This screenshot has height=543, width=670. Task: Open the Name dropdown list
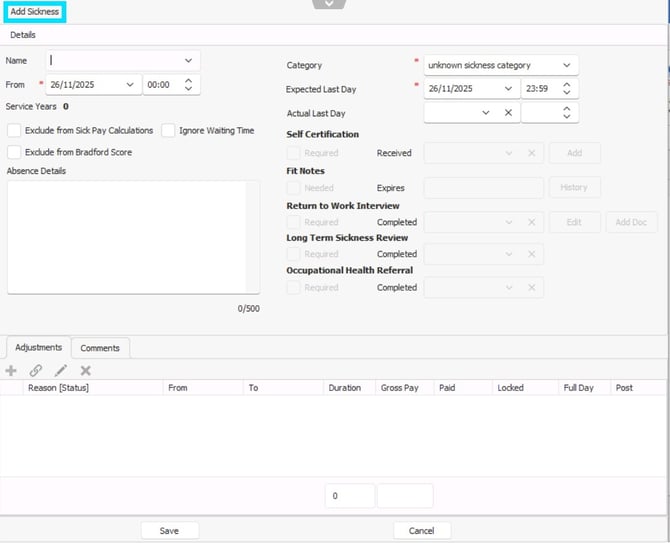188,61
